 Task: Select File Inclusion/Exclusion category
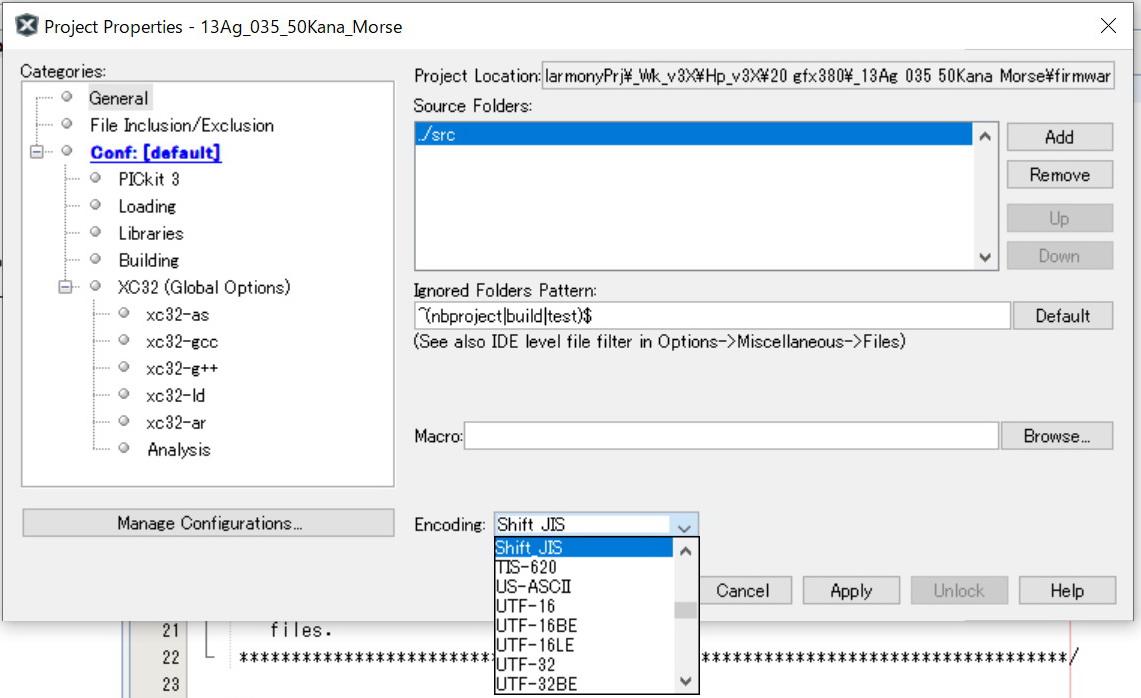[182, 125]
